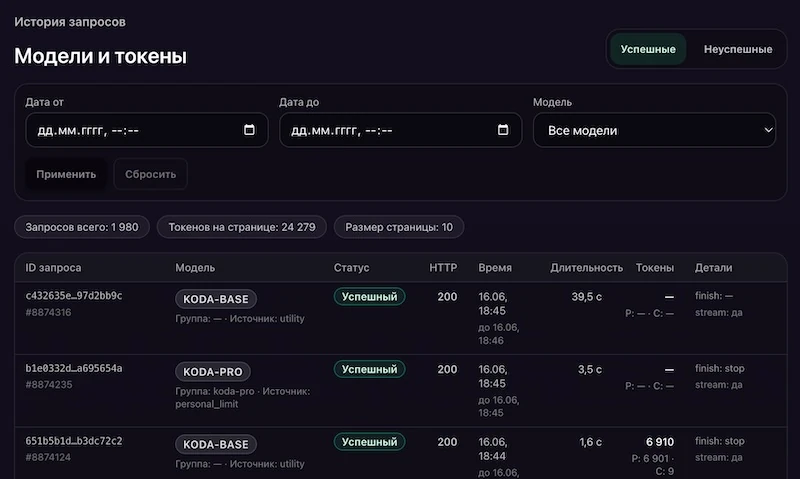800x479 pixels.
Task: Click the KODA-PRO model badge
Action: [x=213, y=371]
